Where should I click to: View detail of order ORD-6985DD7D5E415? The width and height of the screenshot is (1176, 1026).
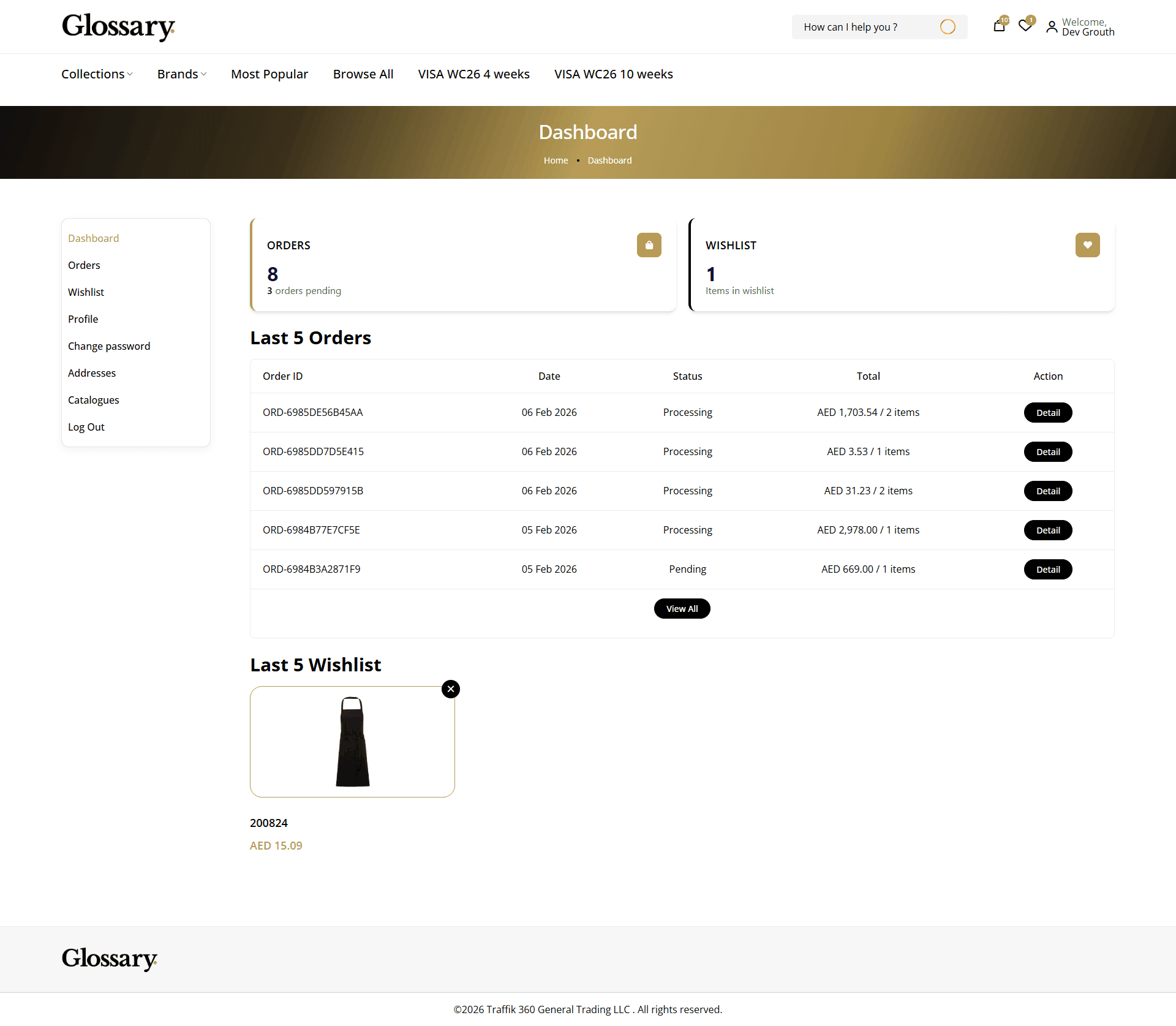click(x=1048, y=452)
